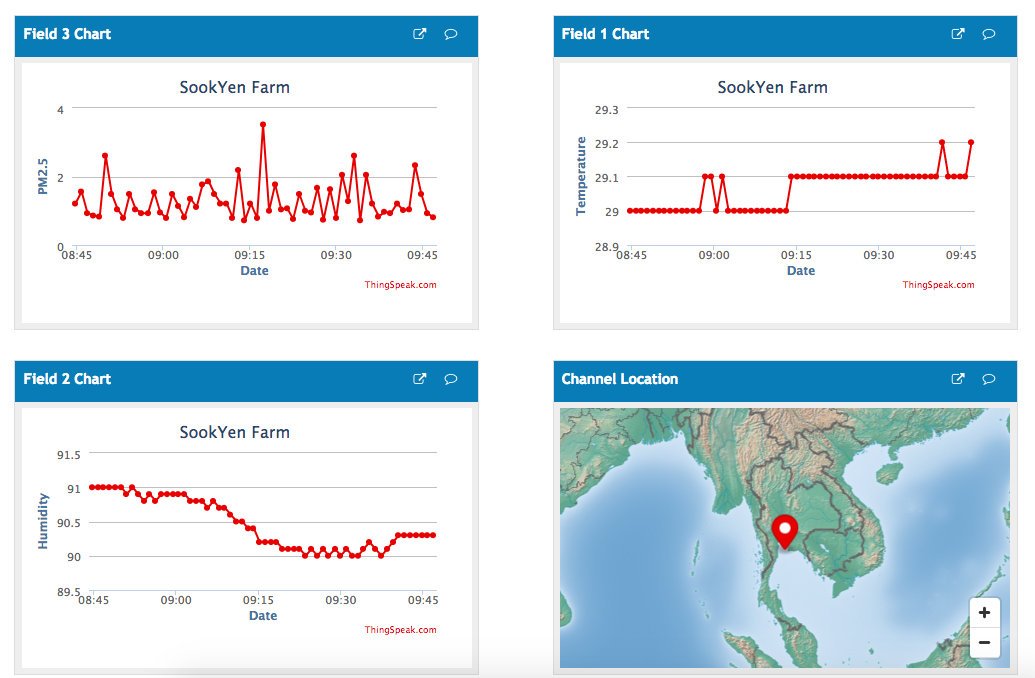Screen dimensions: 1035x678
Task: Click the last Temperature data point near 29.2
Action: [969, 142]
